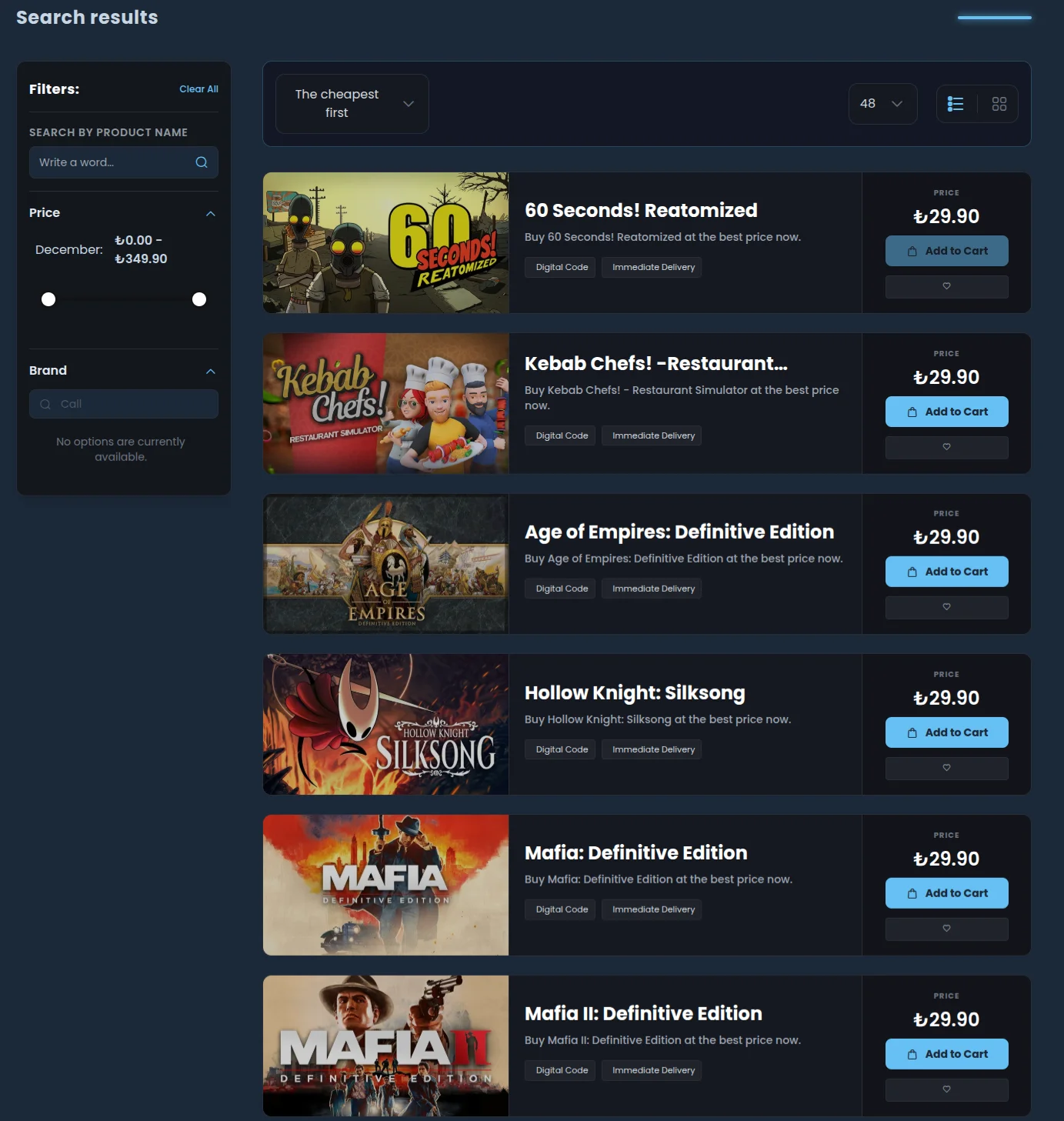Collapse the Price filter section
Image resolution: width=1064 pixels, height=1121 pixels.
pos(210,213)
